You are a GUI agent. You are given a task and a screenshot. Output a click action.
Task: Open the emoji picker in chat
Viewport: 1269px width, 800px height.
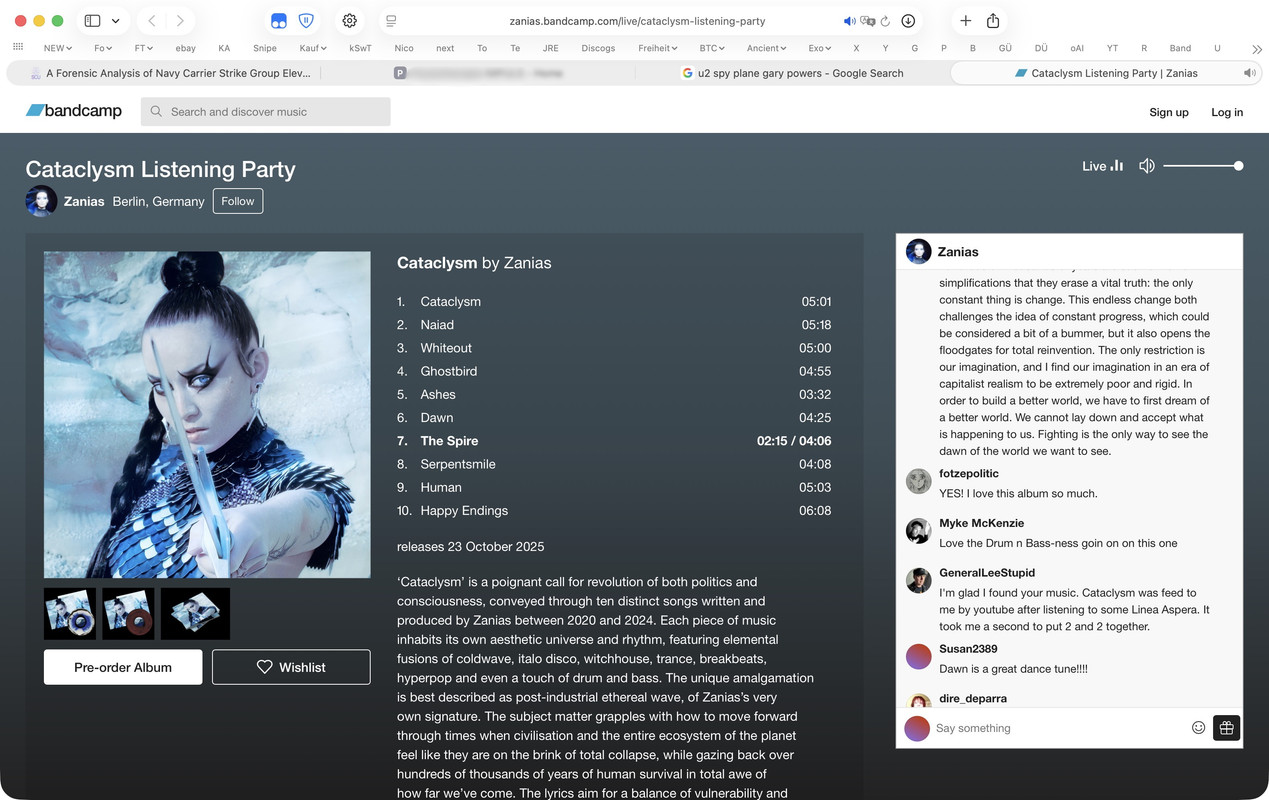click(x=1199, y=728)
